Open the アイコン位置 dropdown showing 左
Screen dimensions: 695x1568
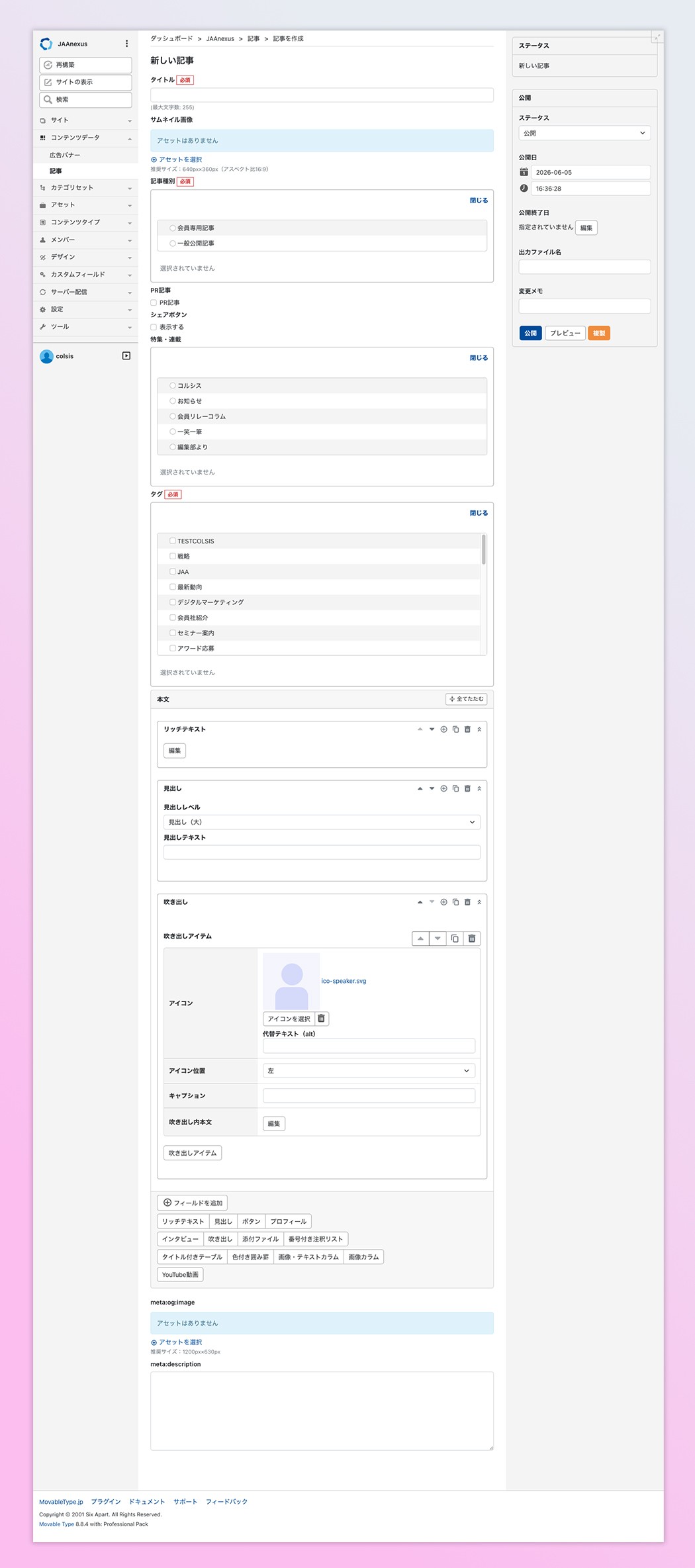(369, 1070)
